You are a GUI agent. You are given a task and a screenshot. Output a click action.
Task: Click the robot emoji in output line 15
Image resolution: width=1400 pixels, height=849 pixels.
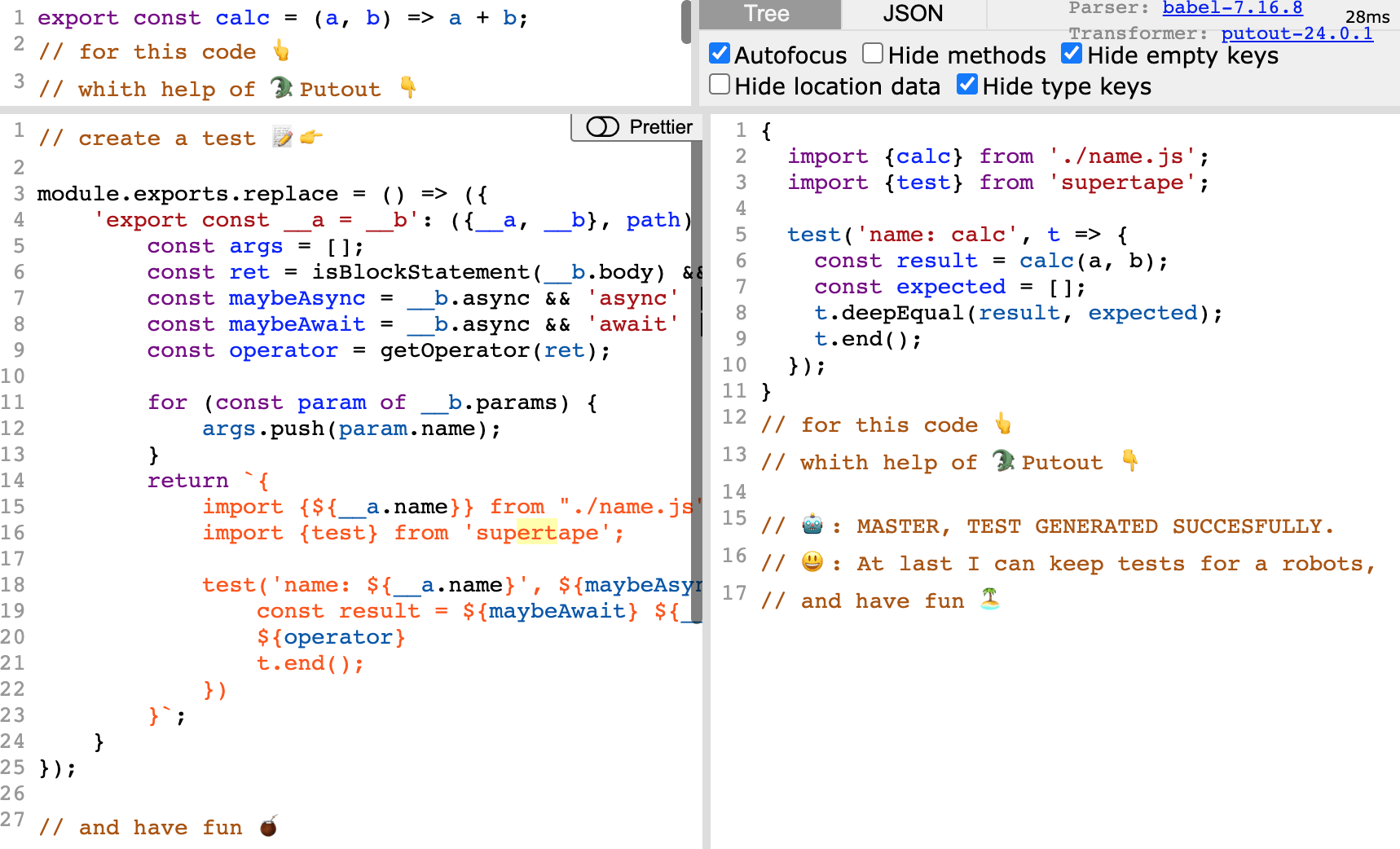point(812,525)
